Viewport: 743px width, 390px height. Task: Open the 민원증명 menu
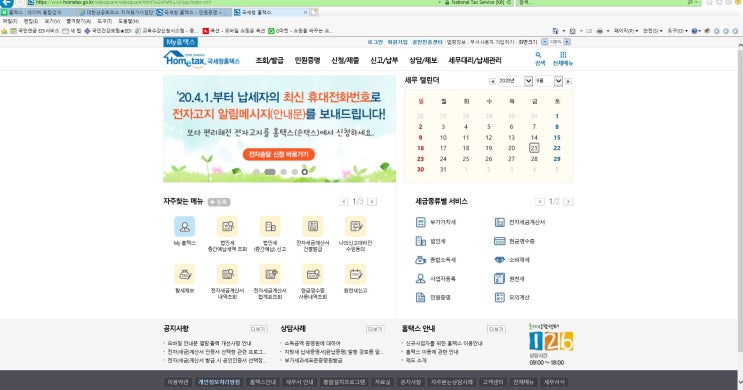pos(307,61)
